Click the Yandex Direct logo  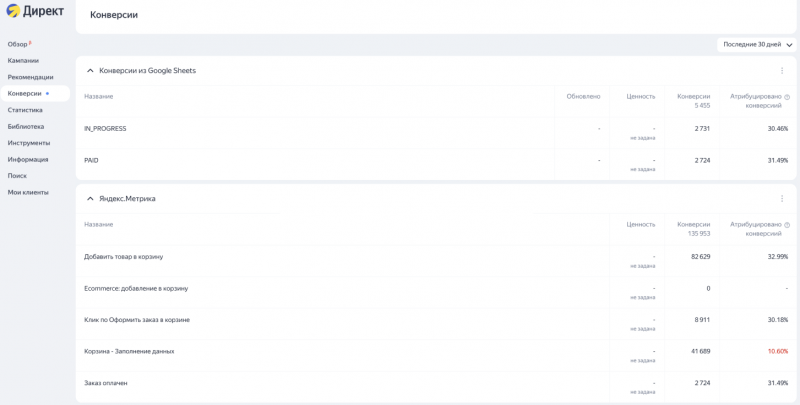[35, 11]
